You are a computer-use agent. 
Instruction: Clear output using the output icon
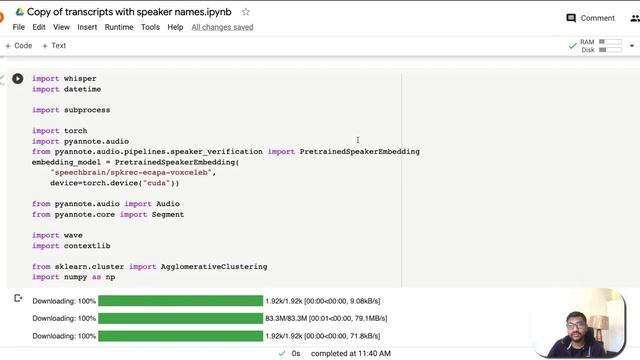(x=18, y=298)
